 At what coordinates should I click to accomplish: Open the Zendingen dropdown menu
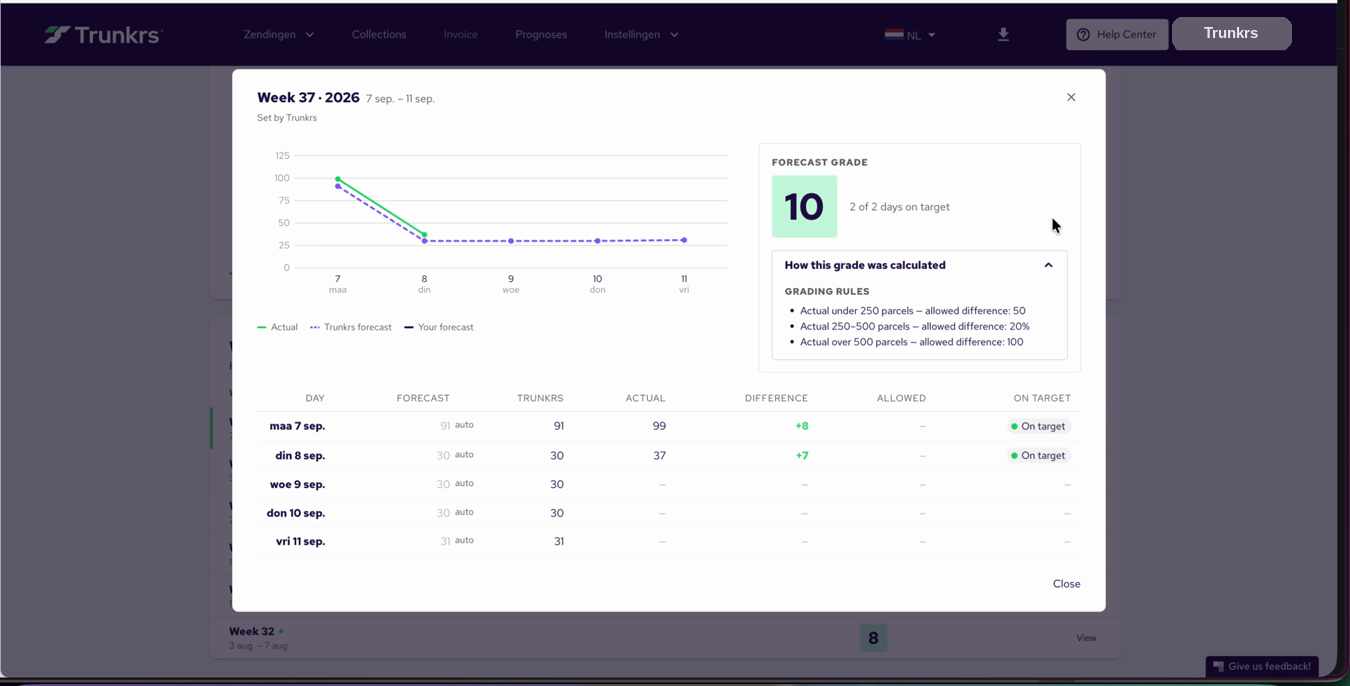click(x=279, y=34)
